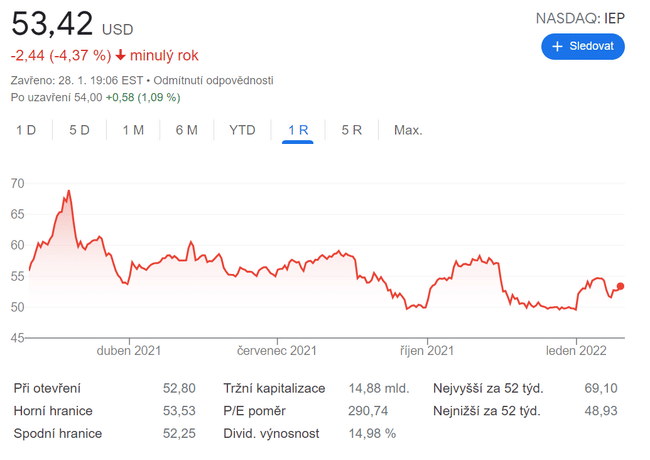Switch chart to 5 R range
Viewport: 650px width, 460px height.
point(351,130)
